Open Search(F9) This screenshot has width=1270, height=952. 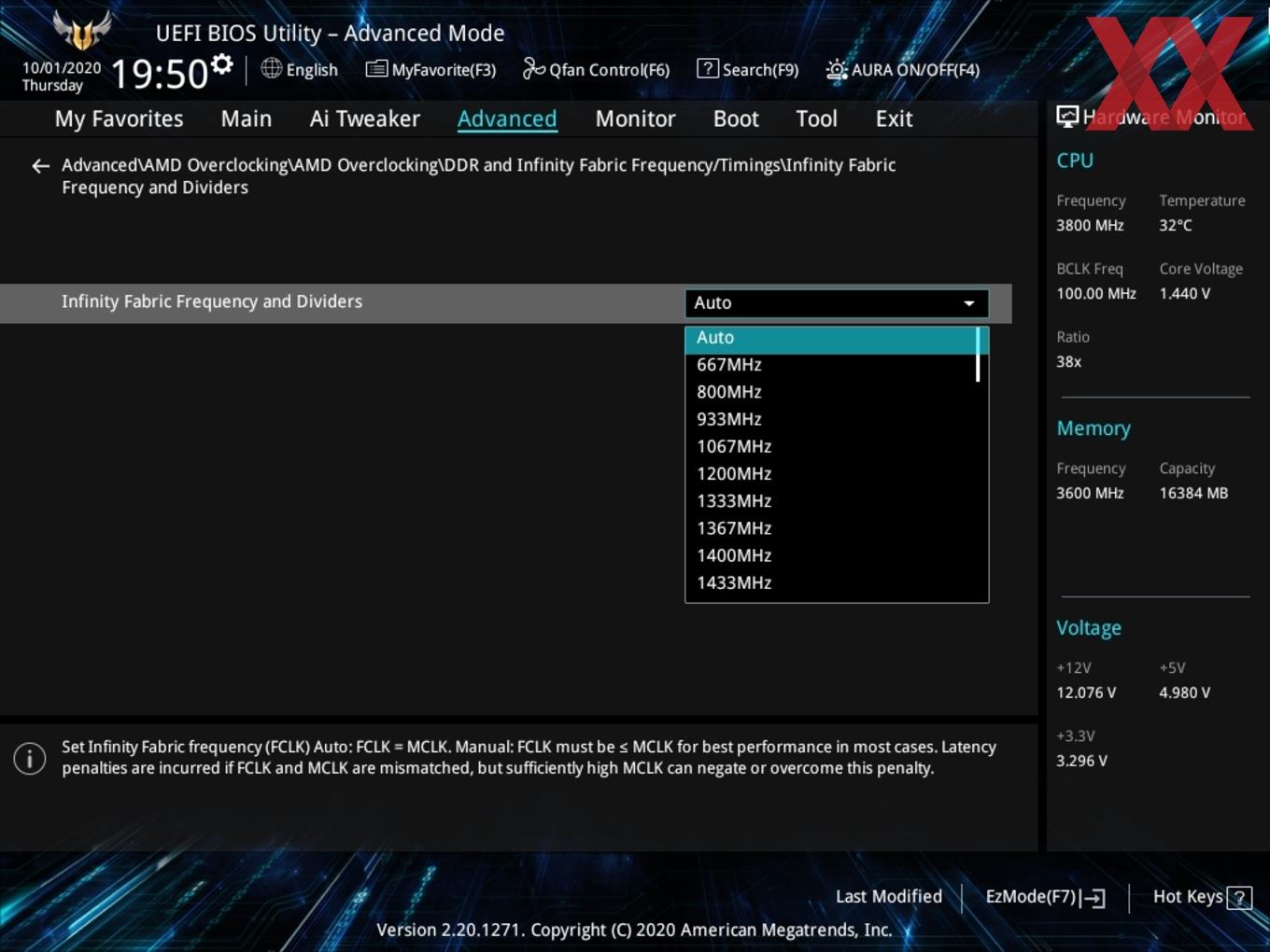coord(748,70)
